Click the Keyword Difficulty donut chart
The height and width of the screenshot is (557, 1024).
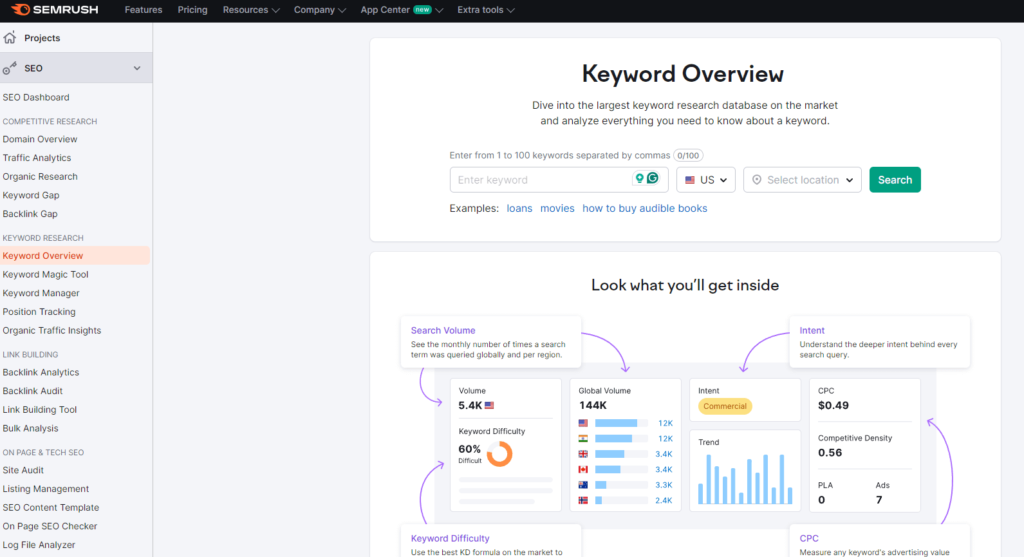click(500, 453)
